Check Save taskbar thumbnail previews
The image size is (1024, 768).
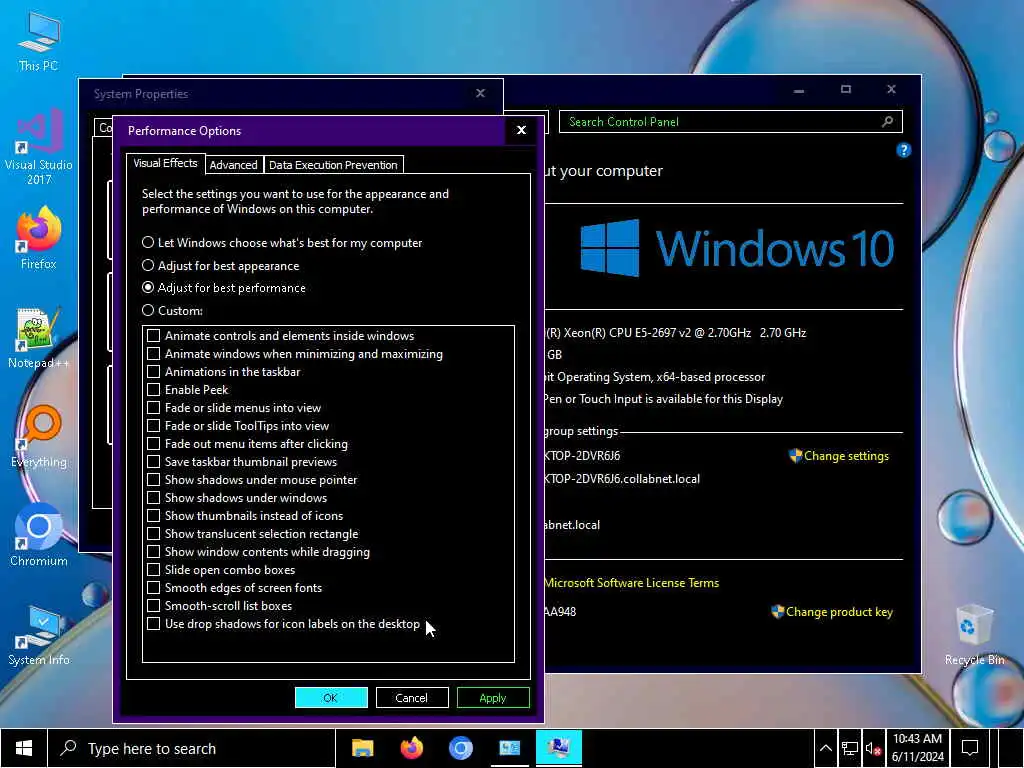[153, 462]
